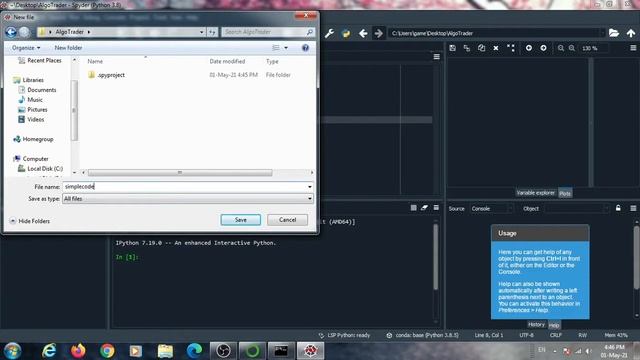Viewport: 640px width, 360px height.
Task: Open Plots pane options hamburger menu
Action: [x=633, y=48]
